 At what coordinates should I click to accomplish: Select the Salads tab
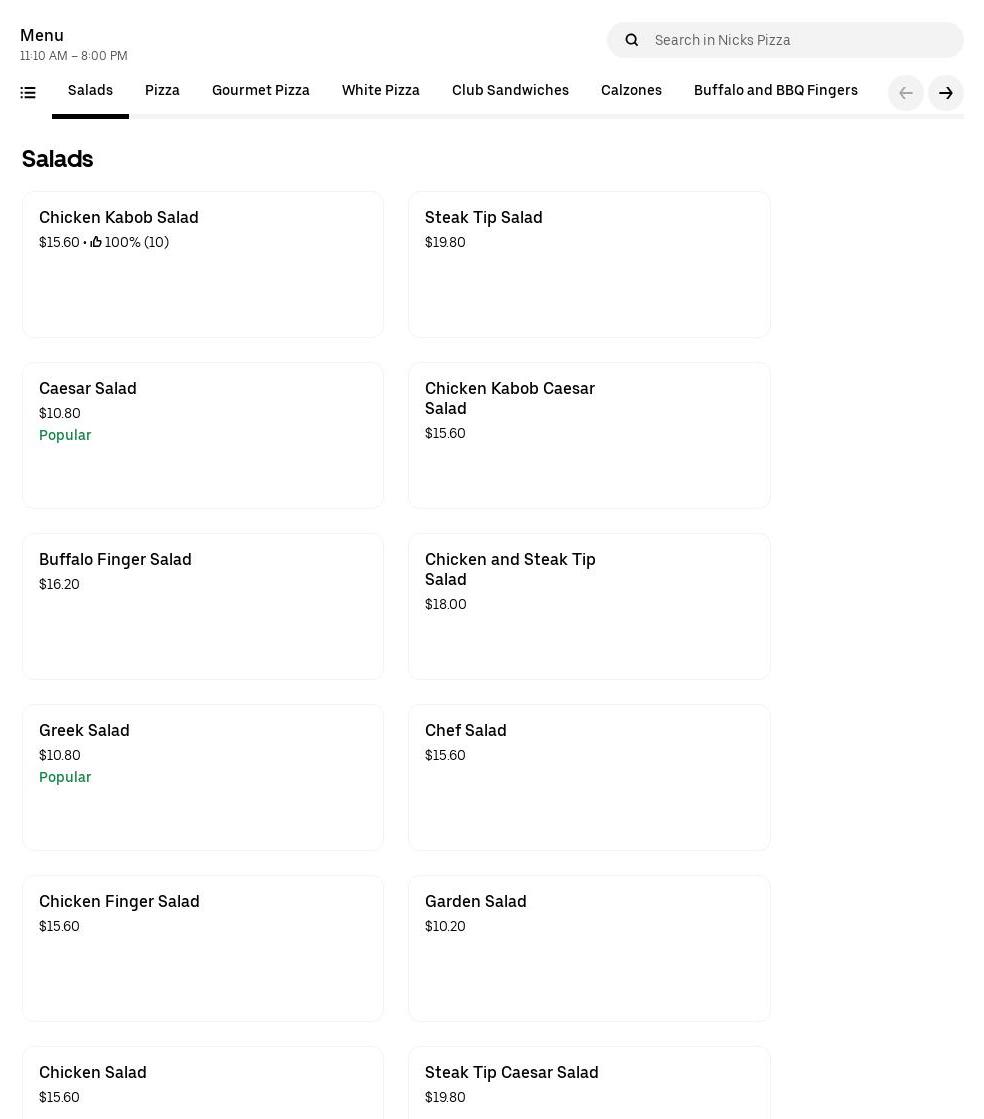click(x=90, y=91)
